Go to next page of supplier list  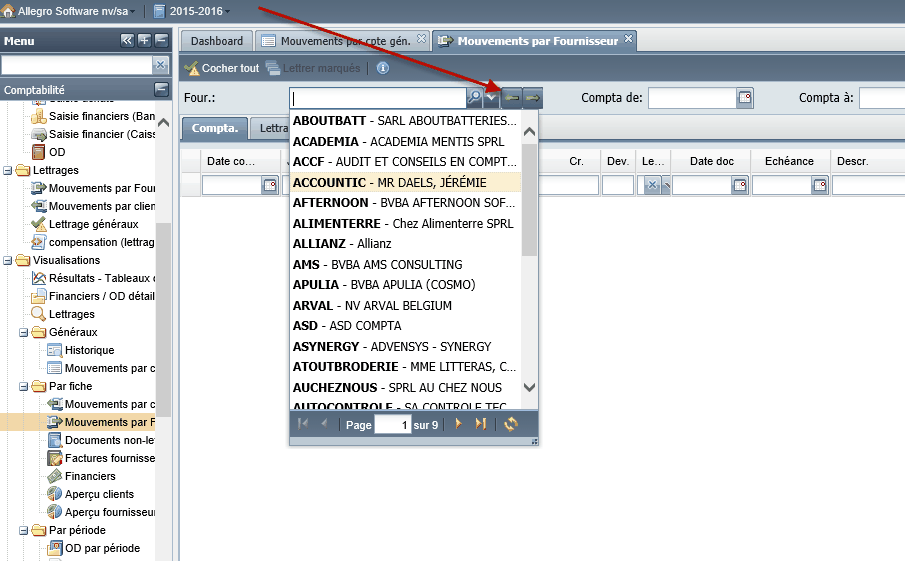[x=458, y=424]
